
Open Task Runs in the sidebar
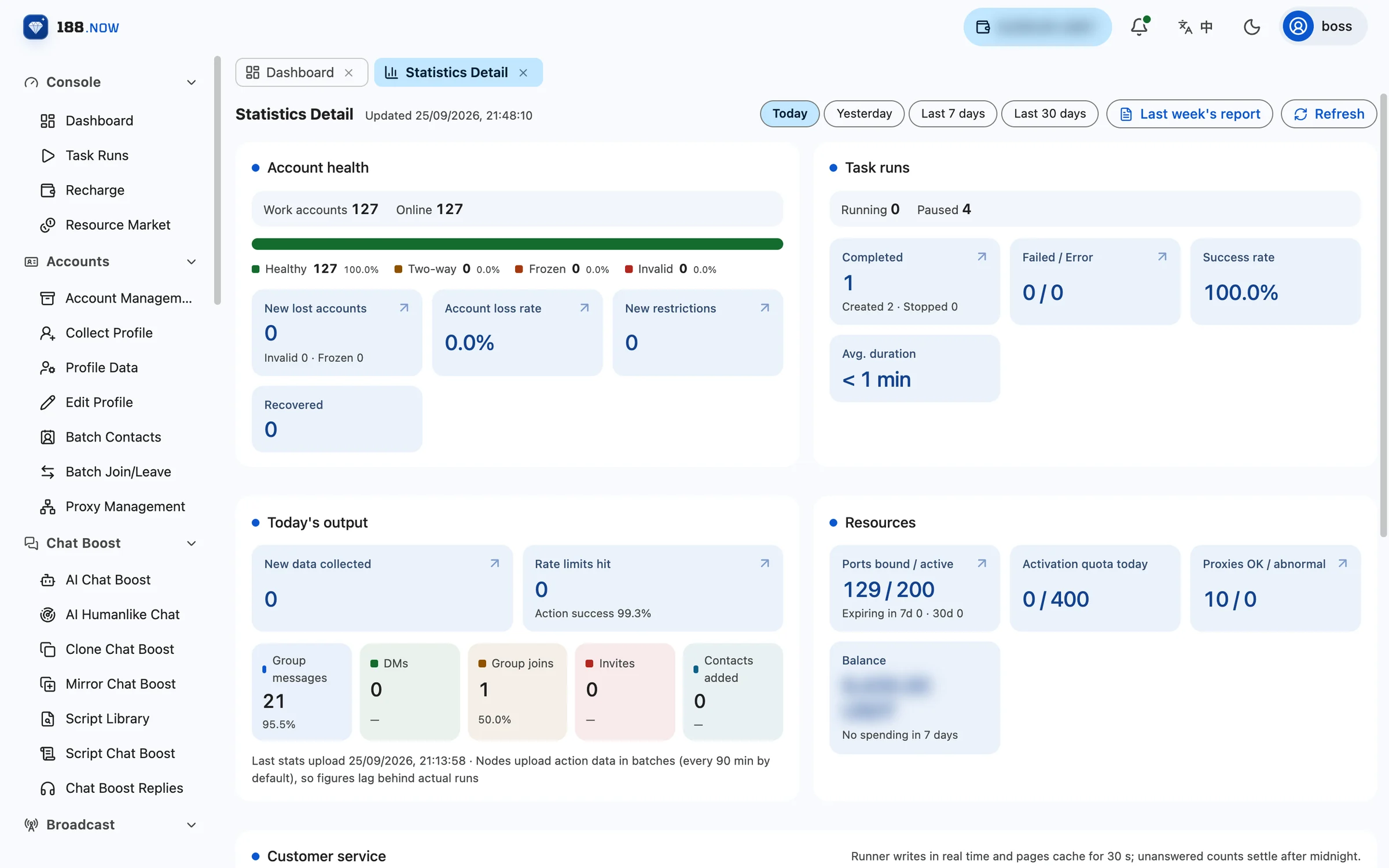coord(97,155)
